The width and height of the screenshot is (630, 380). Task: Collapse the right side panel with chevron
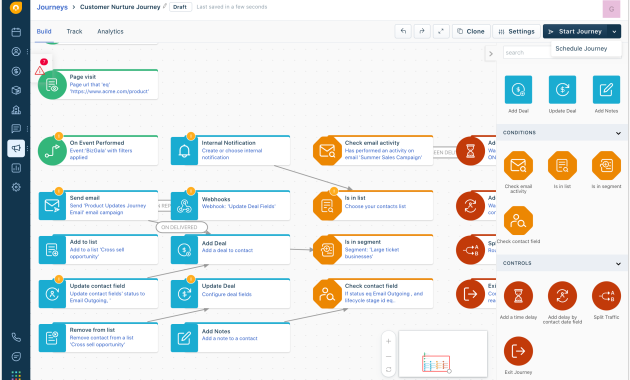[491, 53]
